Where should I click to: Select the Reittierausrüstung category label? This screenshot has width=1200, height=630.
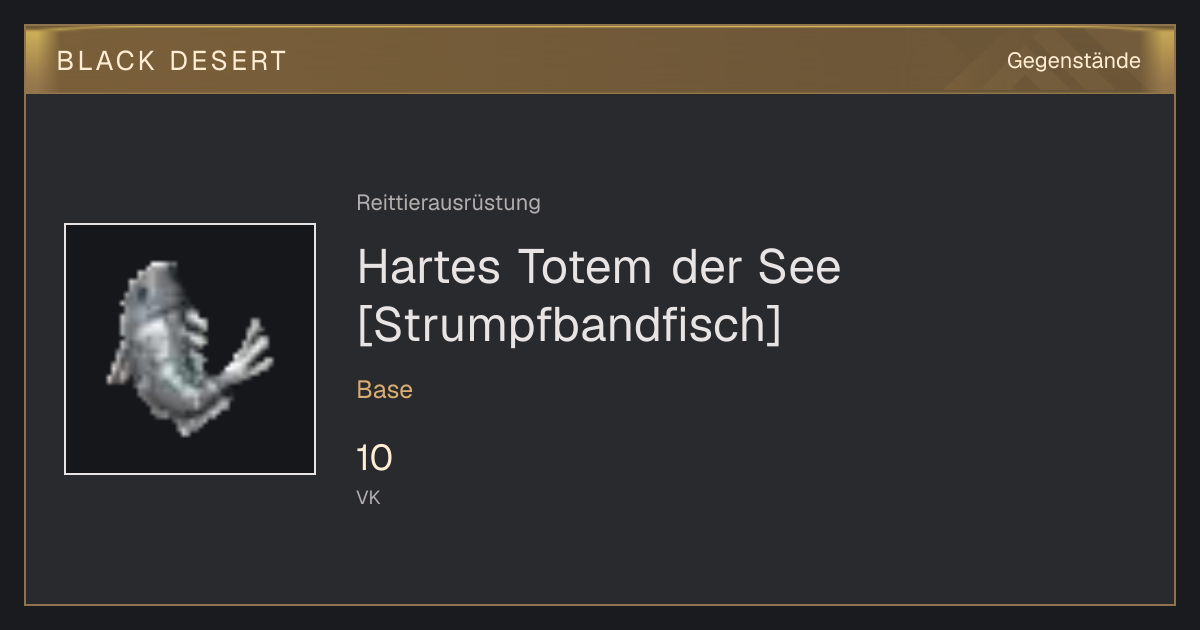tap(448, 203)
